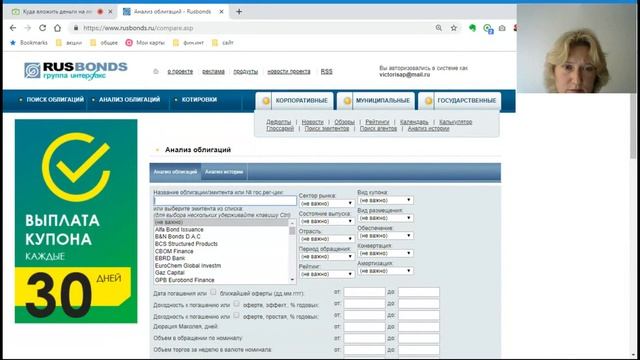The width and height of the screenshot is (640, 360).
Task: Check оферте checkbox for простая yield
Action: coord(236,315)
